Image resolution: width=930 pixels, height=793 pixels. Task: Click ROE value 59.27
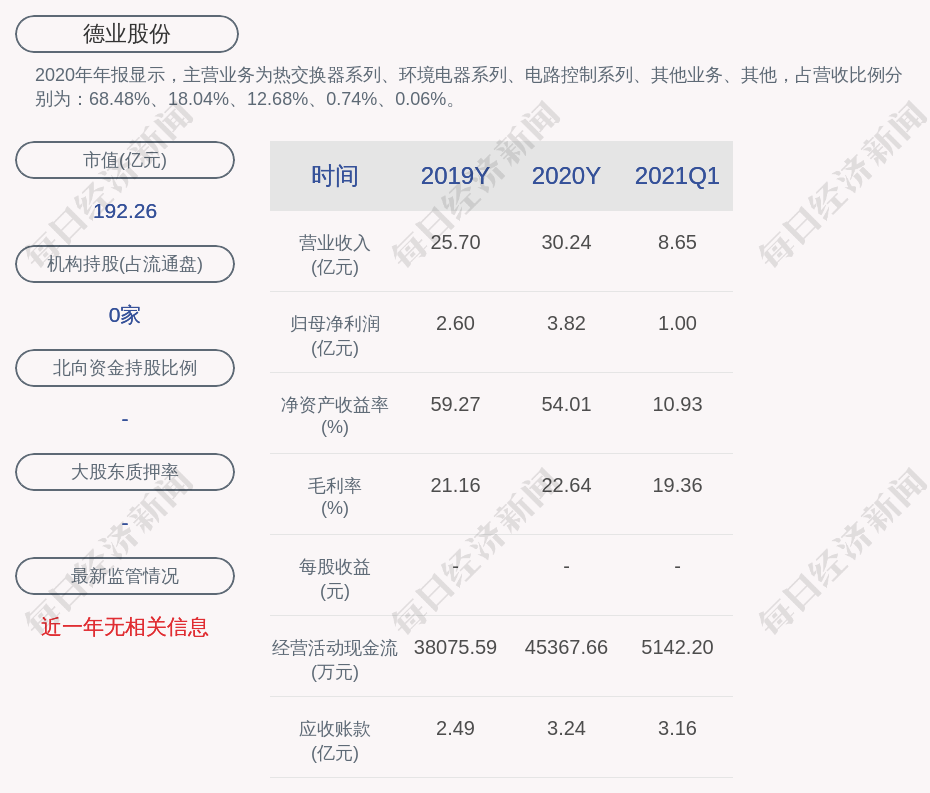[455, 405]
